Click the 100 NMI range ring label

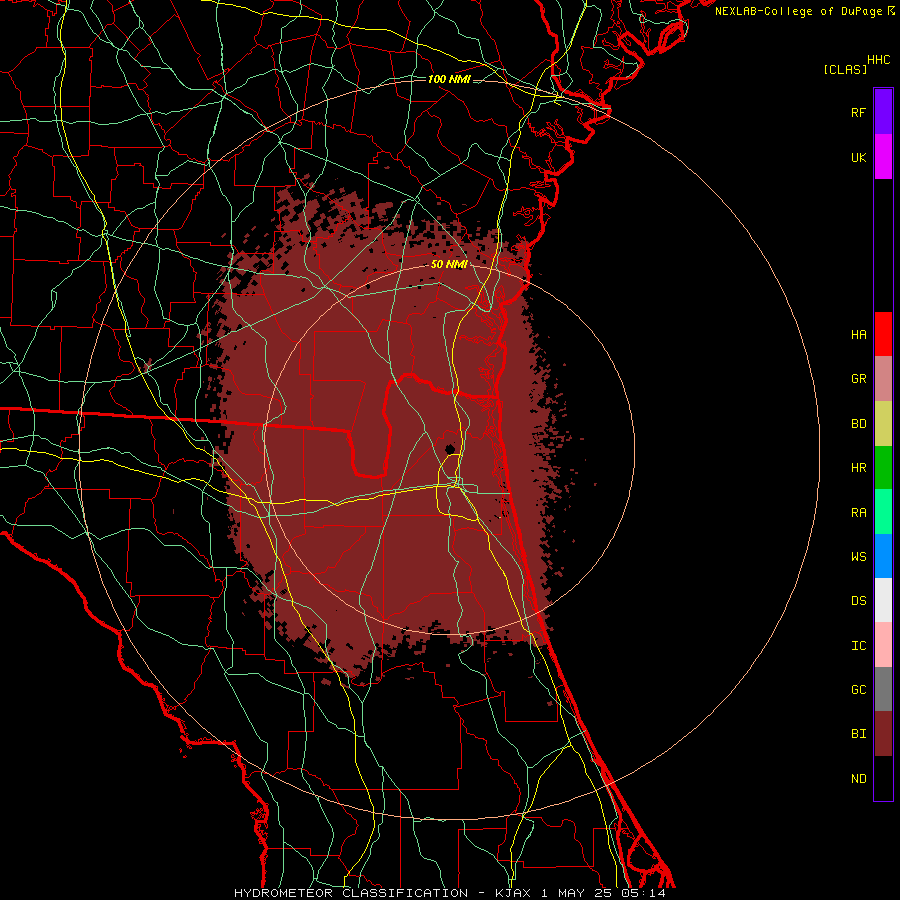449,79
